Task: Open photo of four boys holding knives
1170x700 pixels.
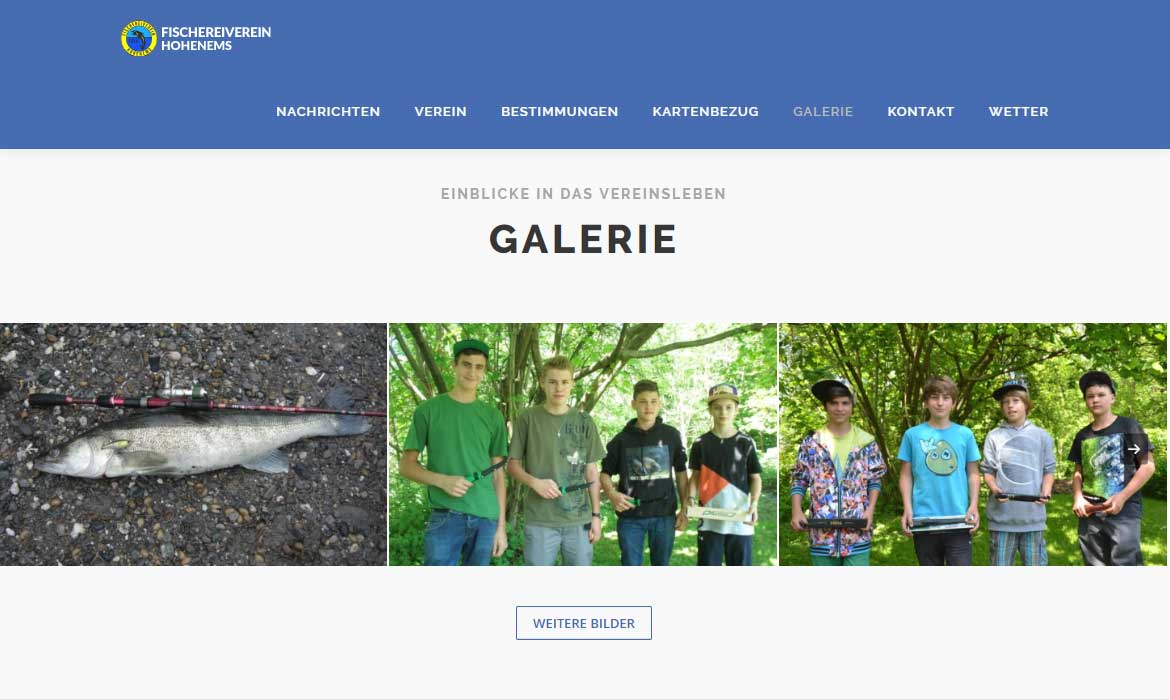Action: 583,444
